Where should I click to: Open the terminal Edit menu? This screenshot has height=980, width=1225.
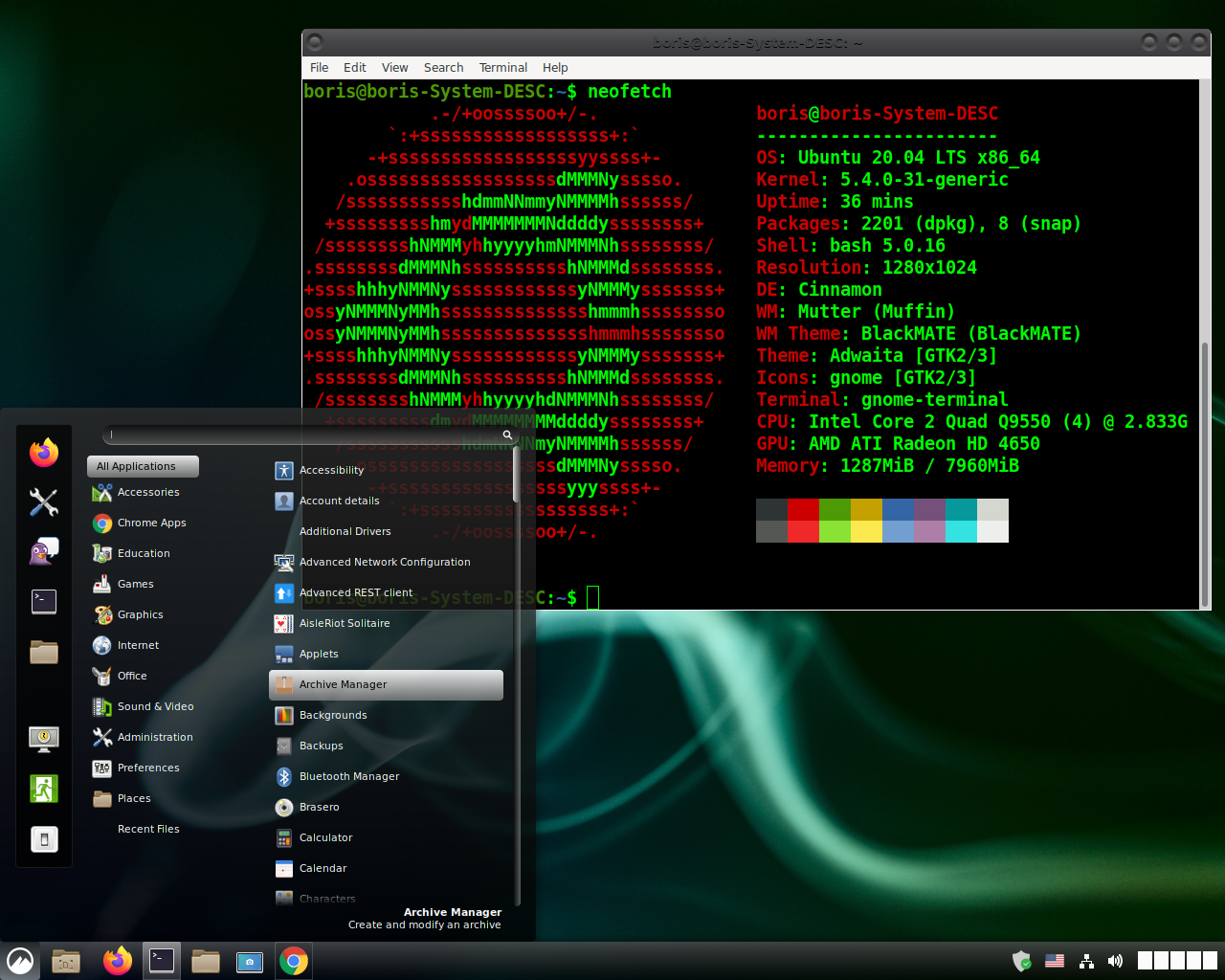pyautogui.click(x=355, y=68)
